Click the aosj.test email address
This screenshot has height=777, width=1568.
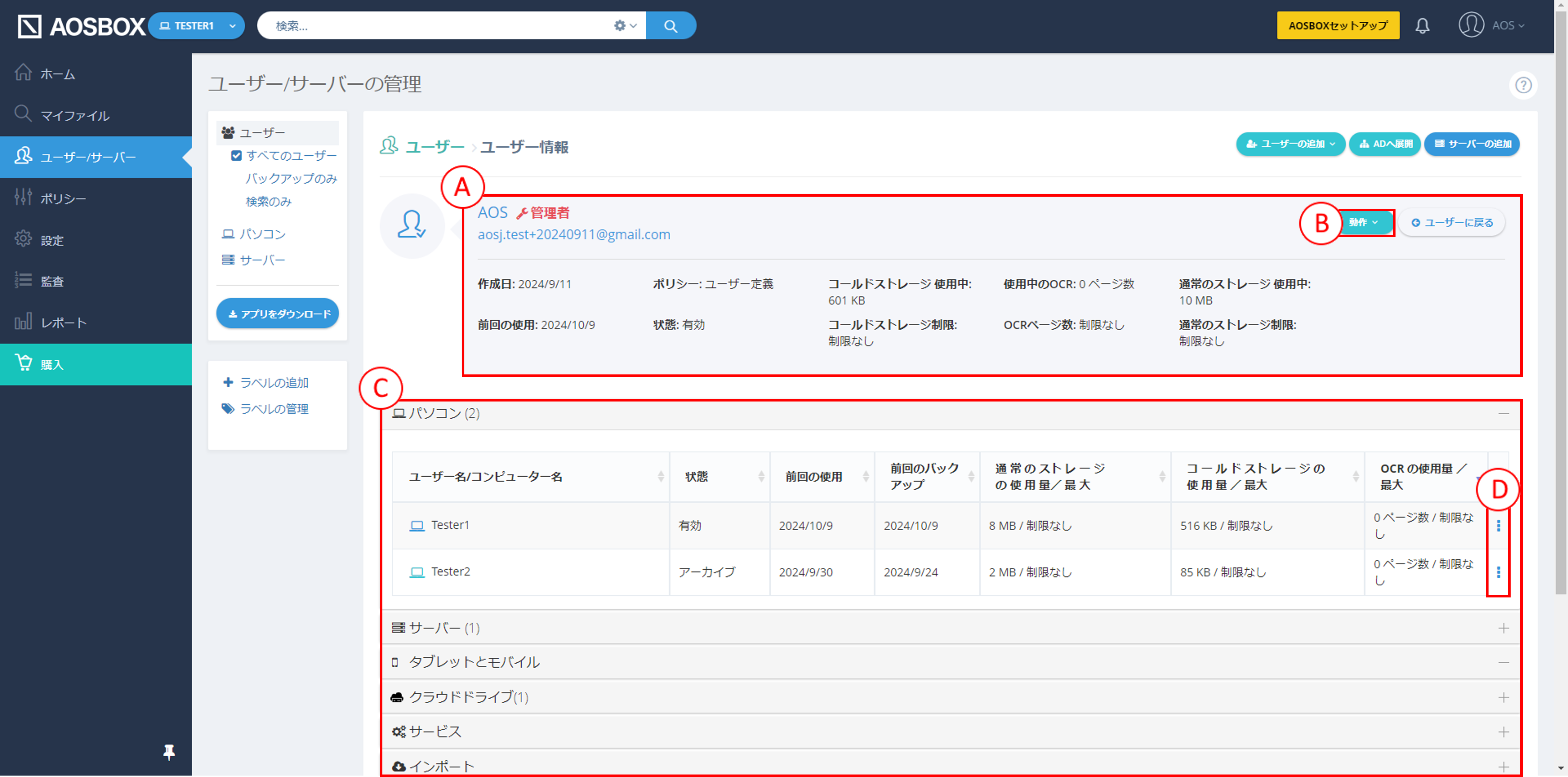tap(573, 234)
